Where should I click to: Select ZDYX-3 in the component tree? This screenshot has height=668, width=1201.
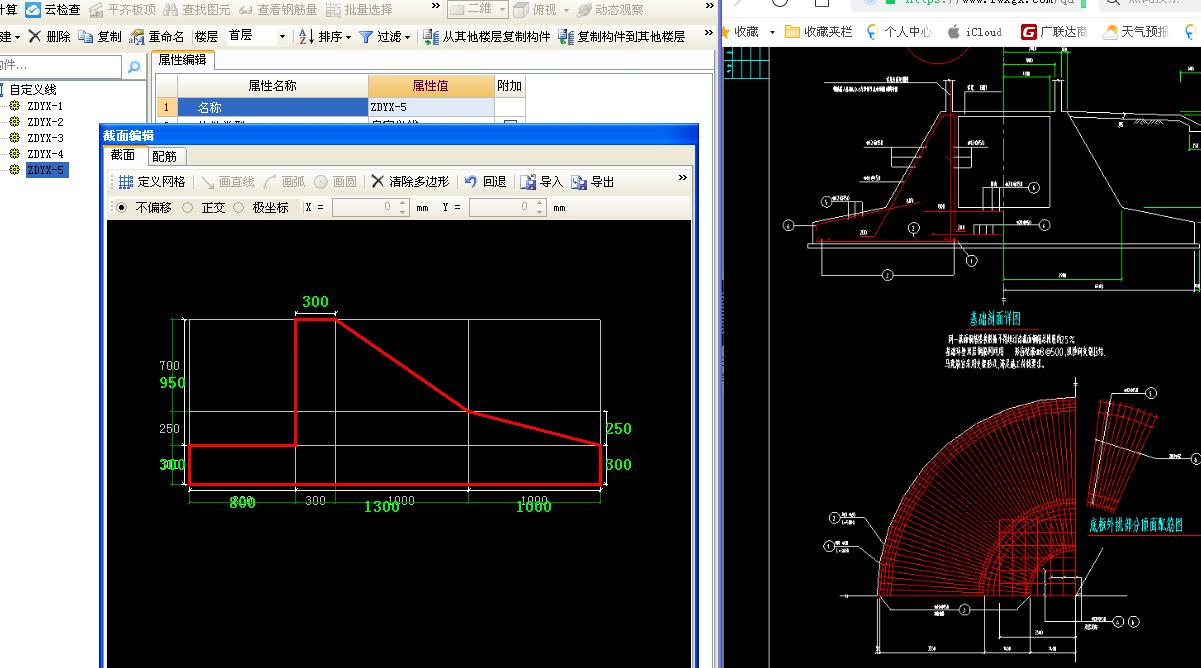[44, 138]
